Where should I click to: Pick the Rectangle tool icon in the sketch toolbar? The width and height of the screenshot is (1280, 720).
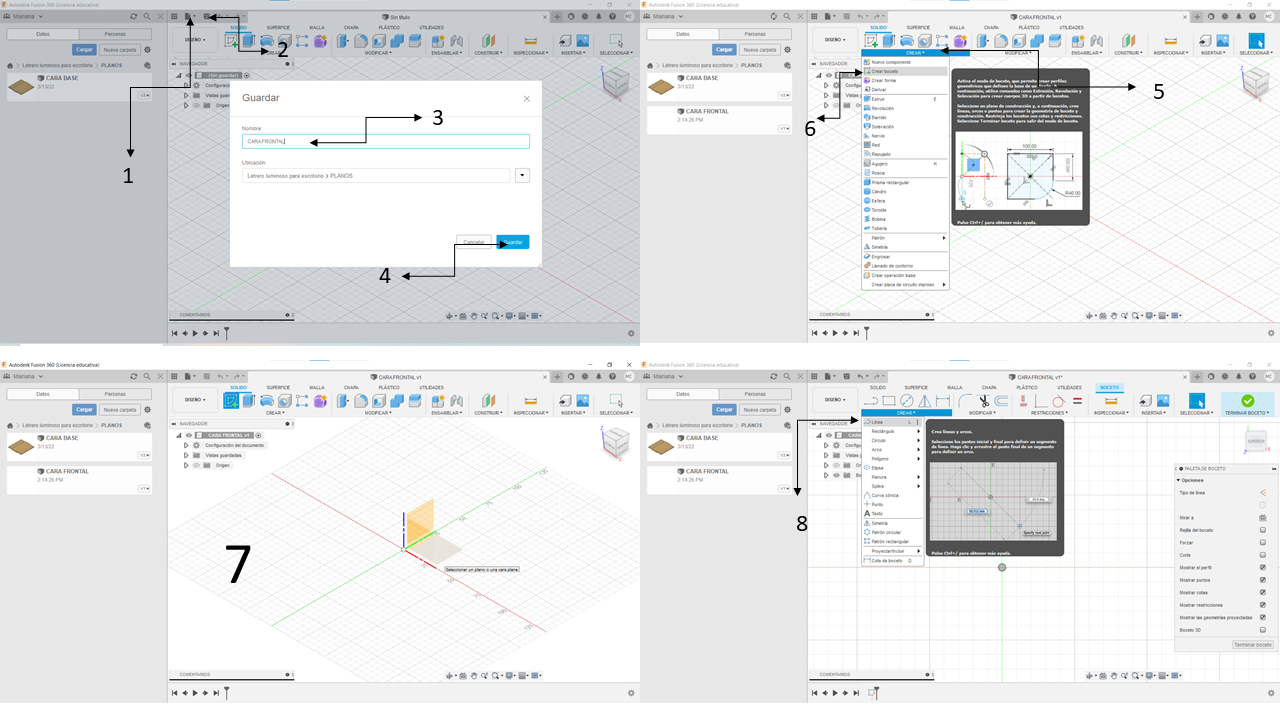(890, 401)
